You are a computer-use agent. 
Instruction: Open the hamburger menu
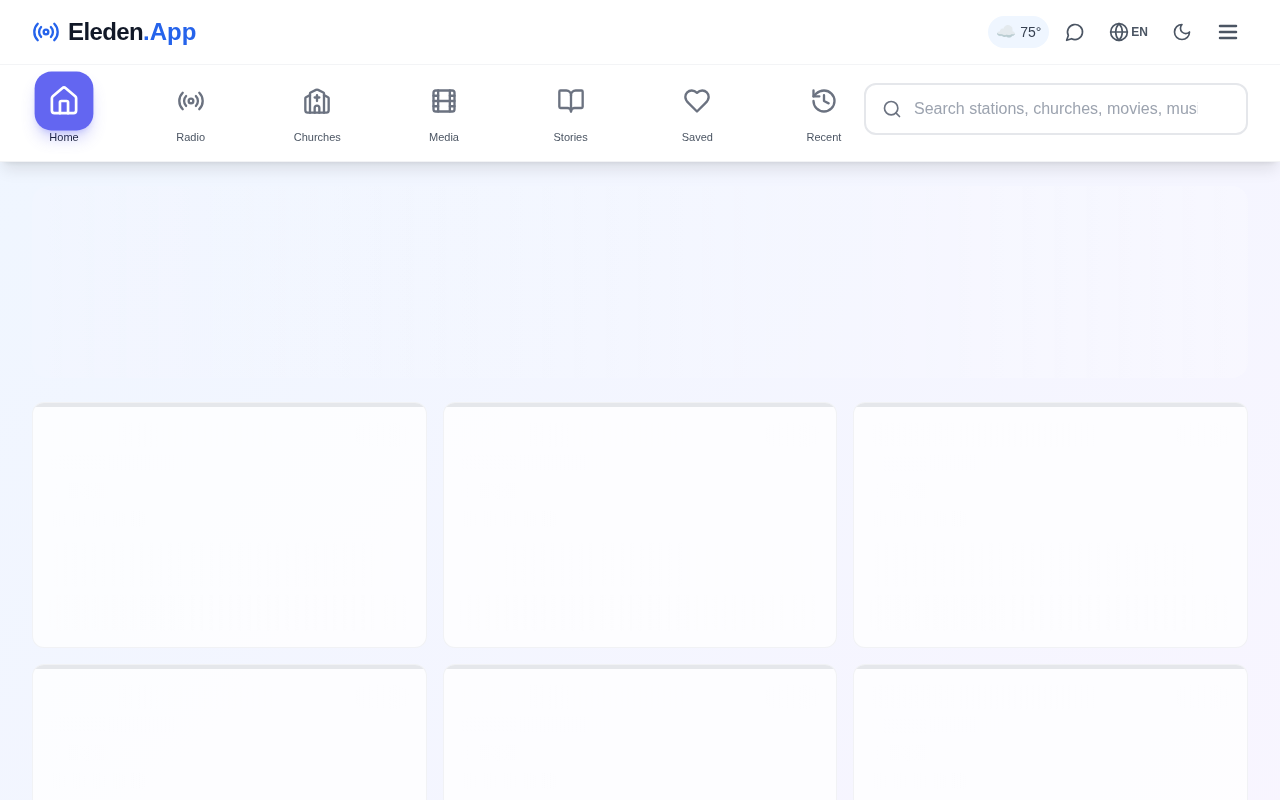1228,32
